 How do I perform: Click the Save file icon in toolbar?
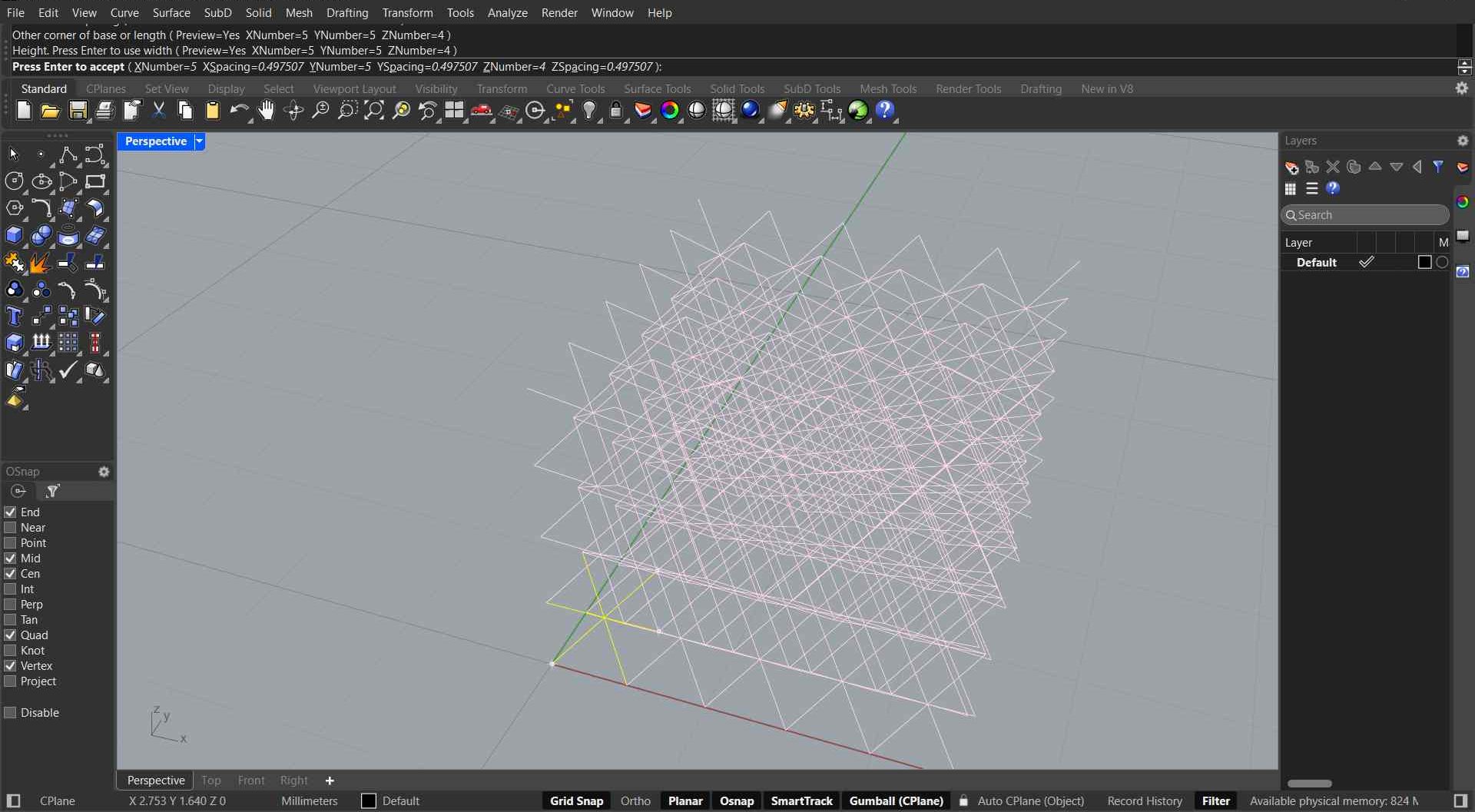tap(78, 111)
